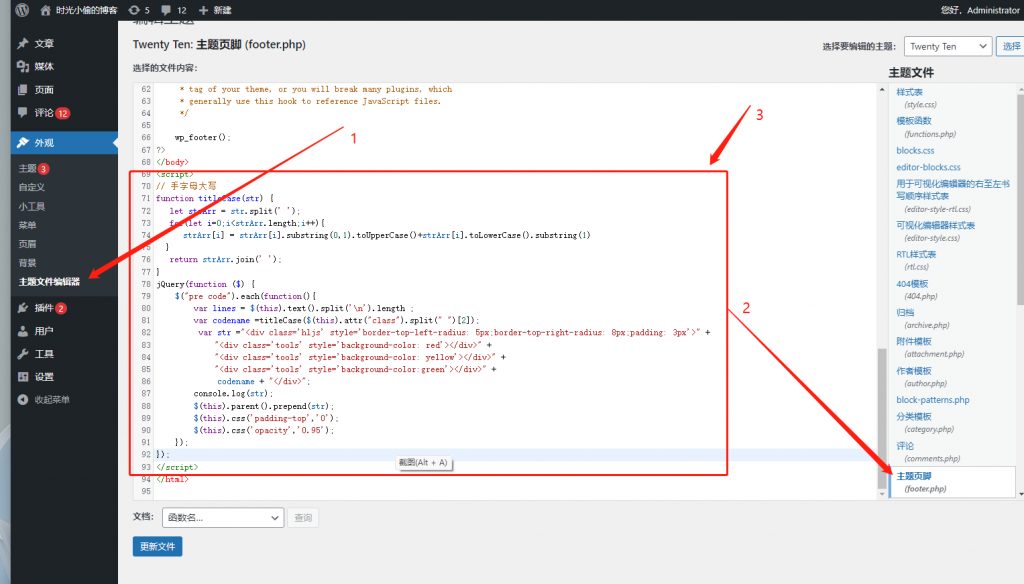Open the 插件 plug icon in sidebar

(x=23, y=308)
